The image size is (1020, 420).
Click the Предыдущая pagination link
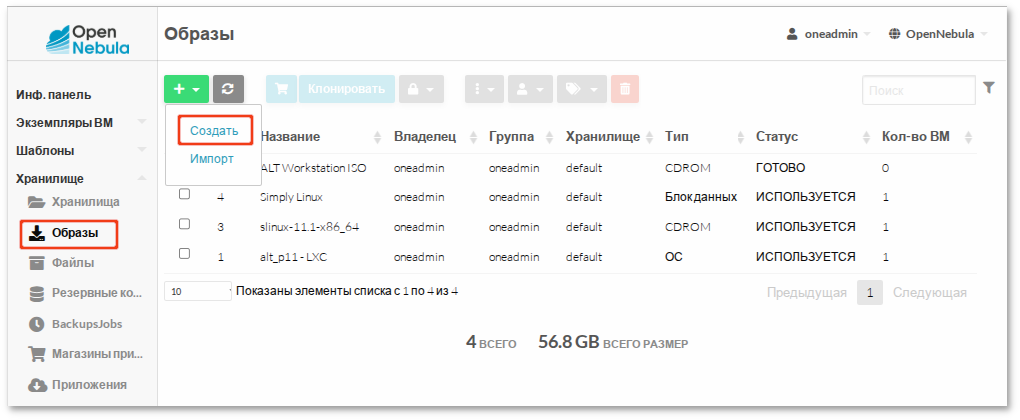[807, 293]
